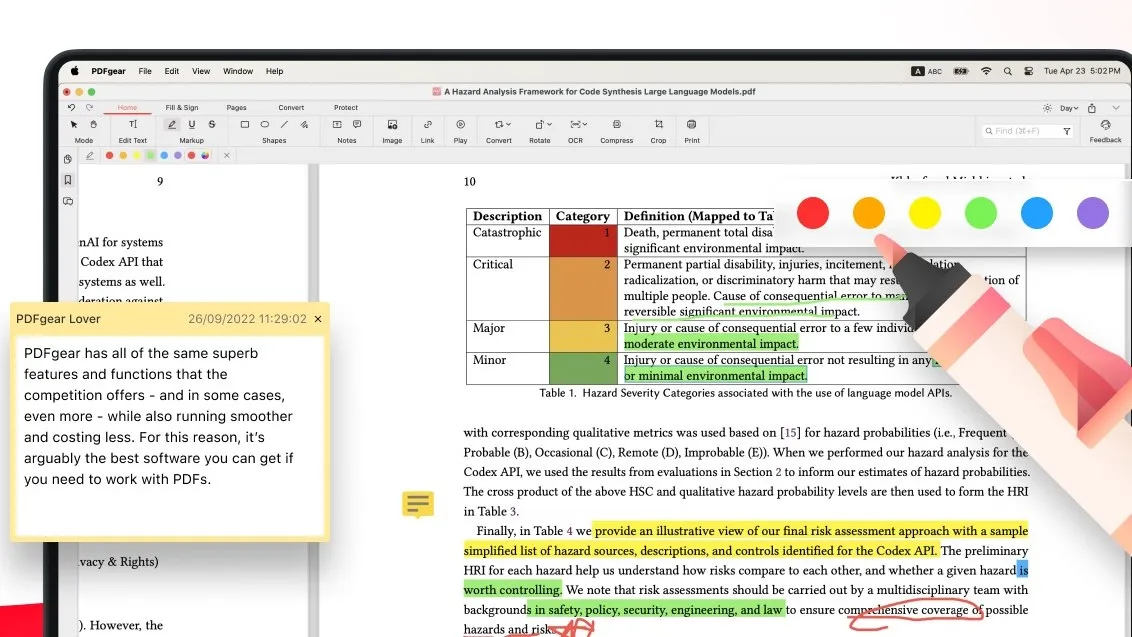Open the Convert ribbon tab
The image size is (1132, 637).
click(291, 108)
